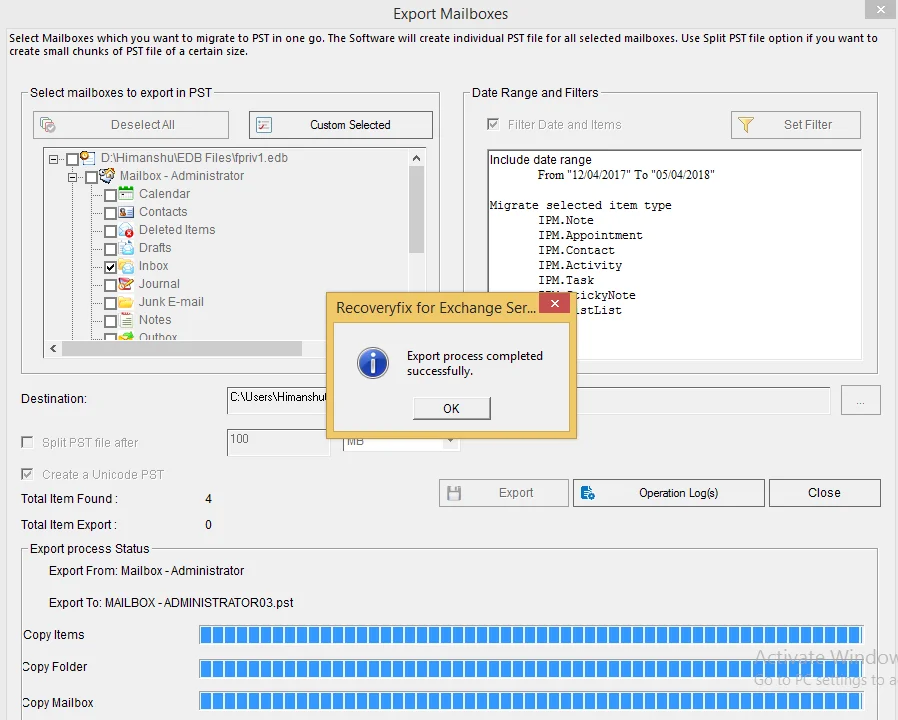Image resolution: width=898 pixels, height=720 pixels.
Task: Check the Journal folder checkbox
Action: click(x=111, y=285)
